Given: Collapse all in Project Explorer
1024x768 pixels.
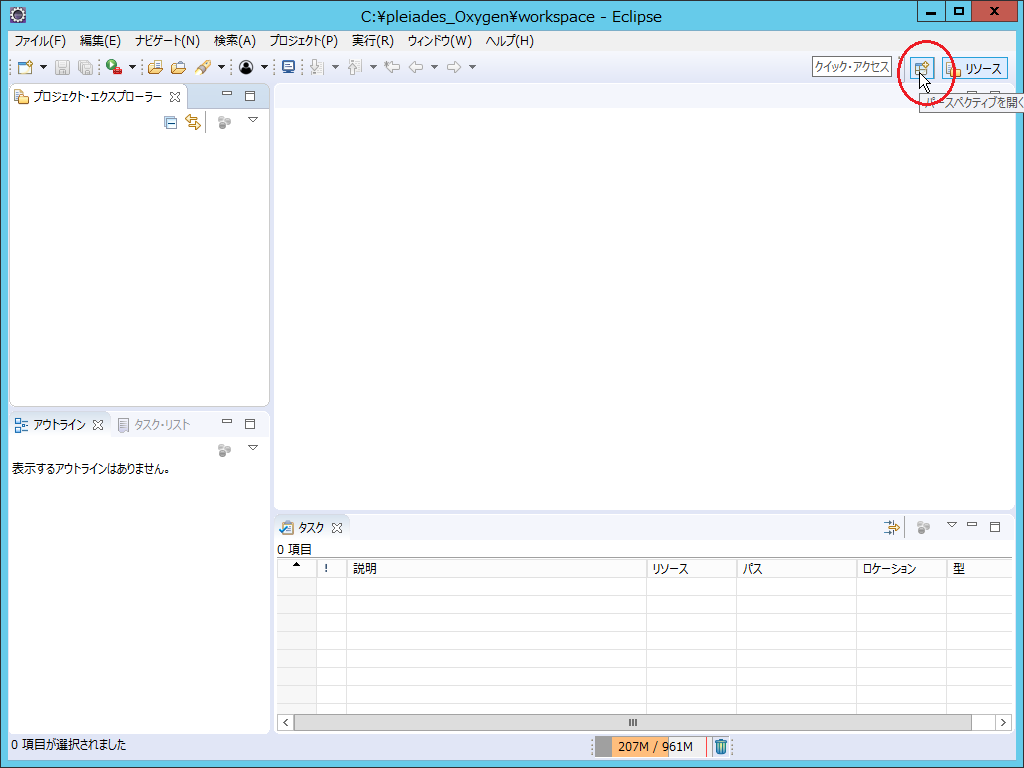Looking at the screenshot, I should click(170, 122).
